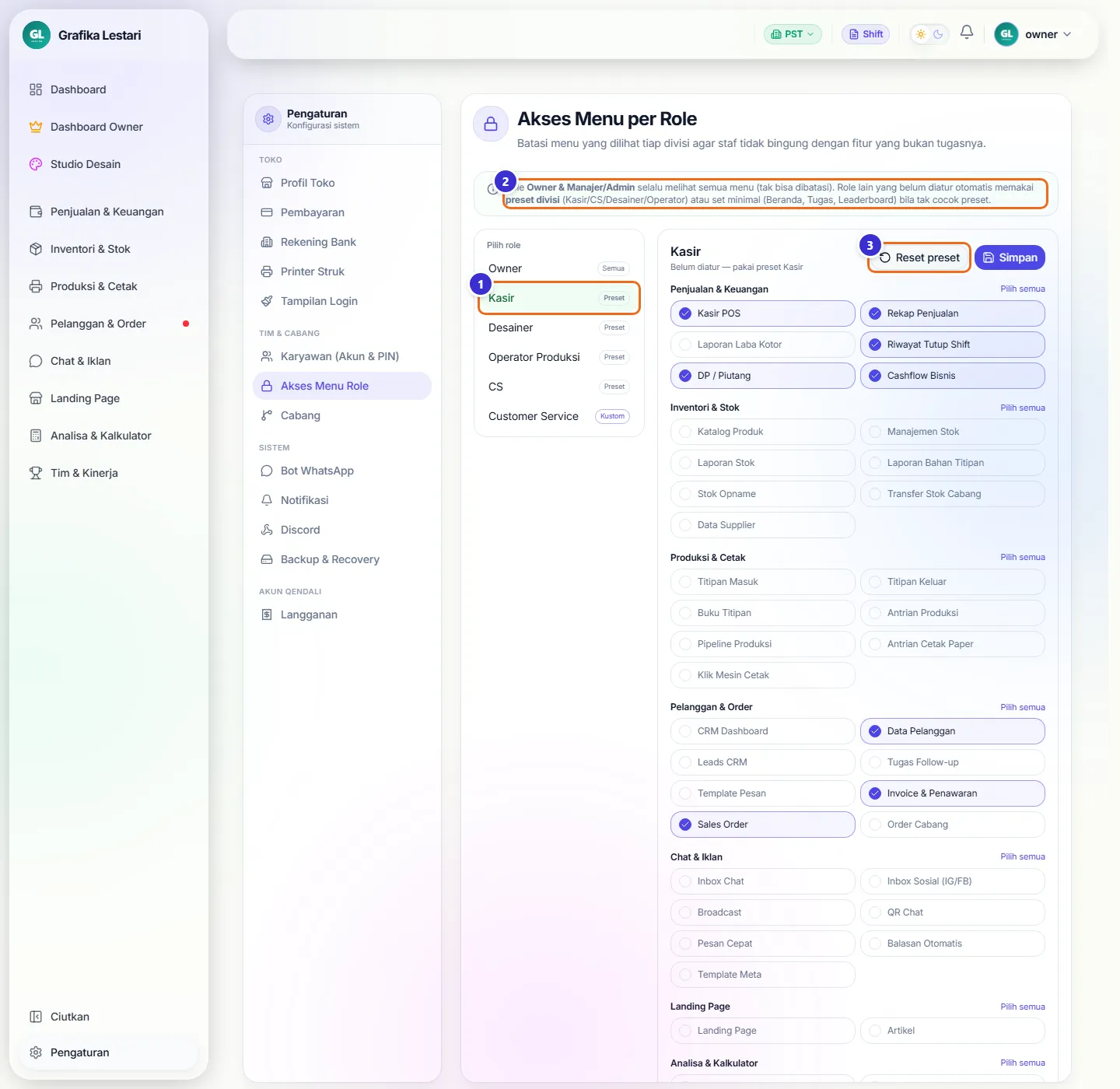Open the PST branch dropdown
The image size is (1120, 1089).
click(793, 34)
